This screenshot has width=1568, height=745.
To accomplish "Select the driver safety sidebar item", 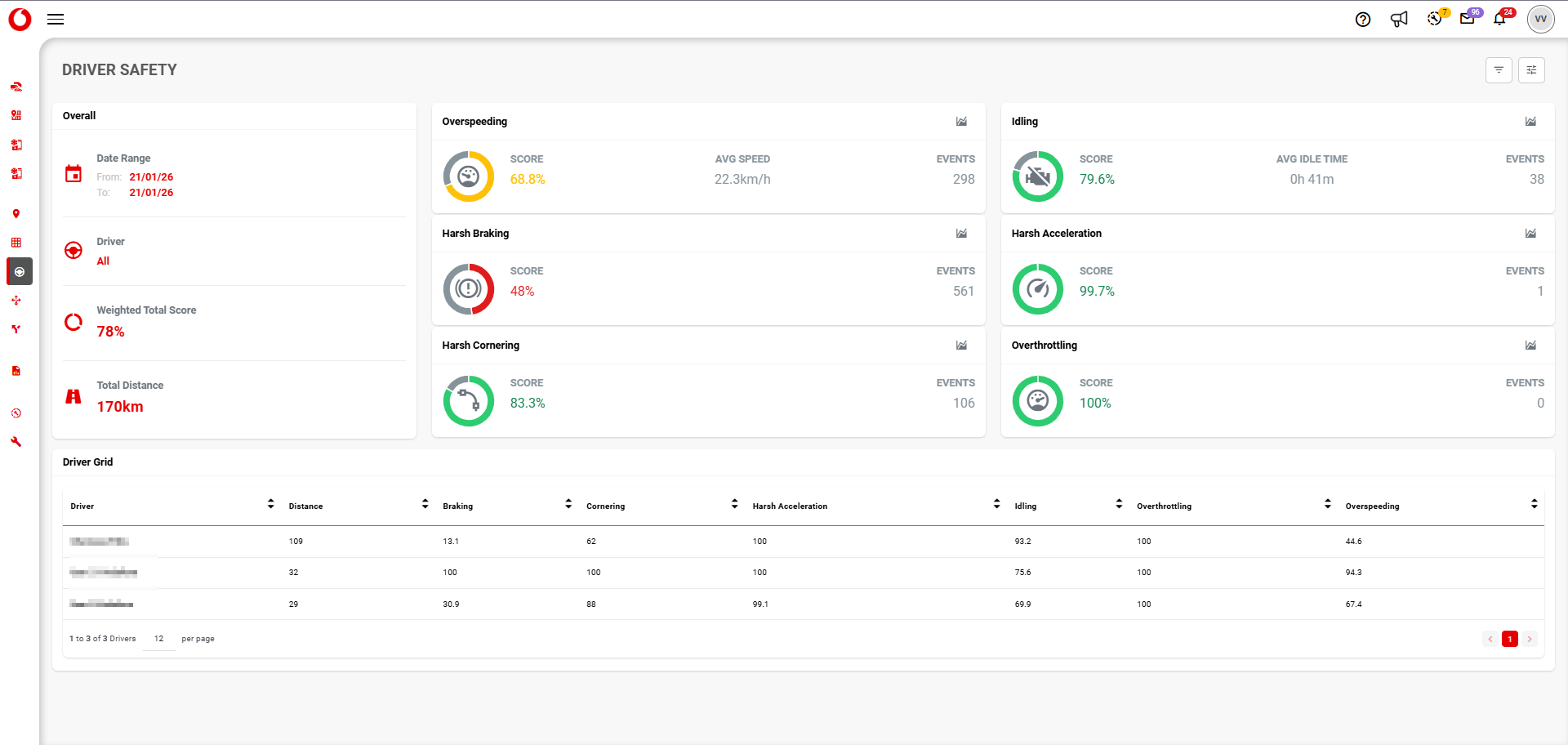I will click(20, 272).
